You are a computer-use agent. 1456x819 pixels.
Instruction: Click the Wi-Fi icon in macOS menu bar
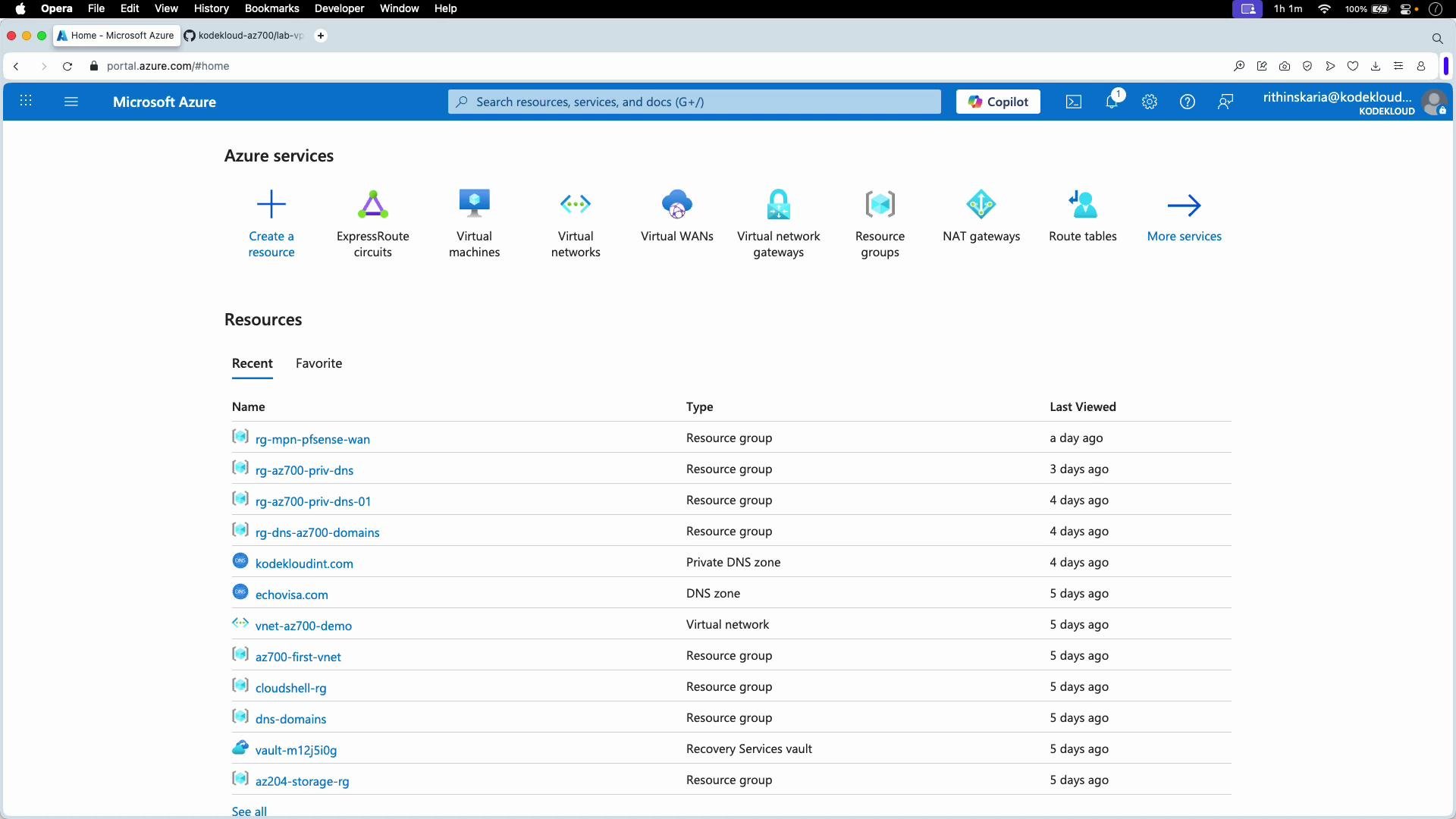coord(1325,8)
